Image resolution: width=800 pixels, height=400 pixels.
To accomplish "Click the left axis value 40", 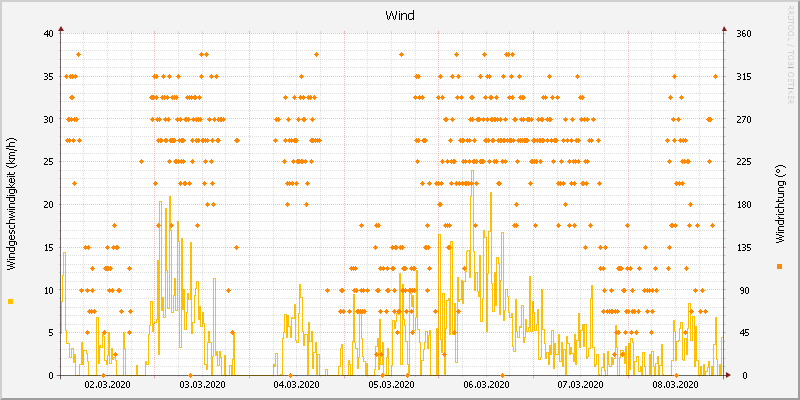I will (x=48, y=34).
